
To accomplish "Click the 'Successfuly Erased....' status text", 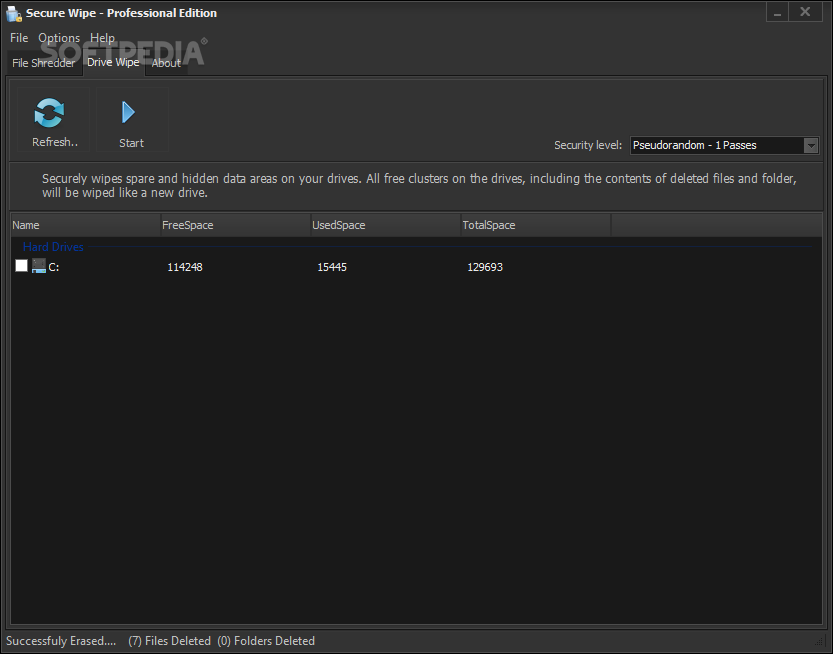I will [x=61, y=641].
